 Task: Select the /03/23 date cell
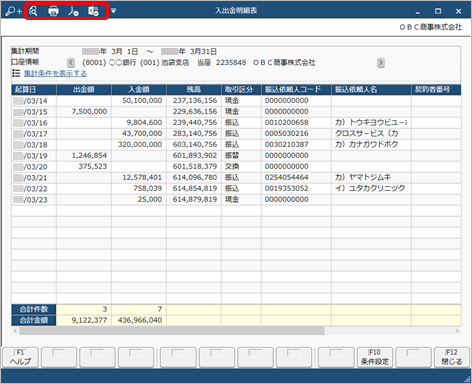(34, 200)
